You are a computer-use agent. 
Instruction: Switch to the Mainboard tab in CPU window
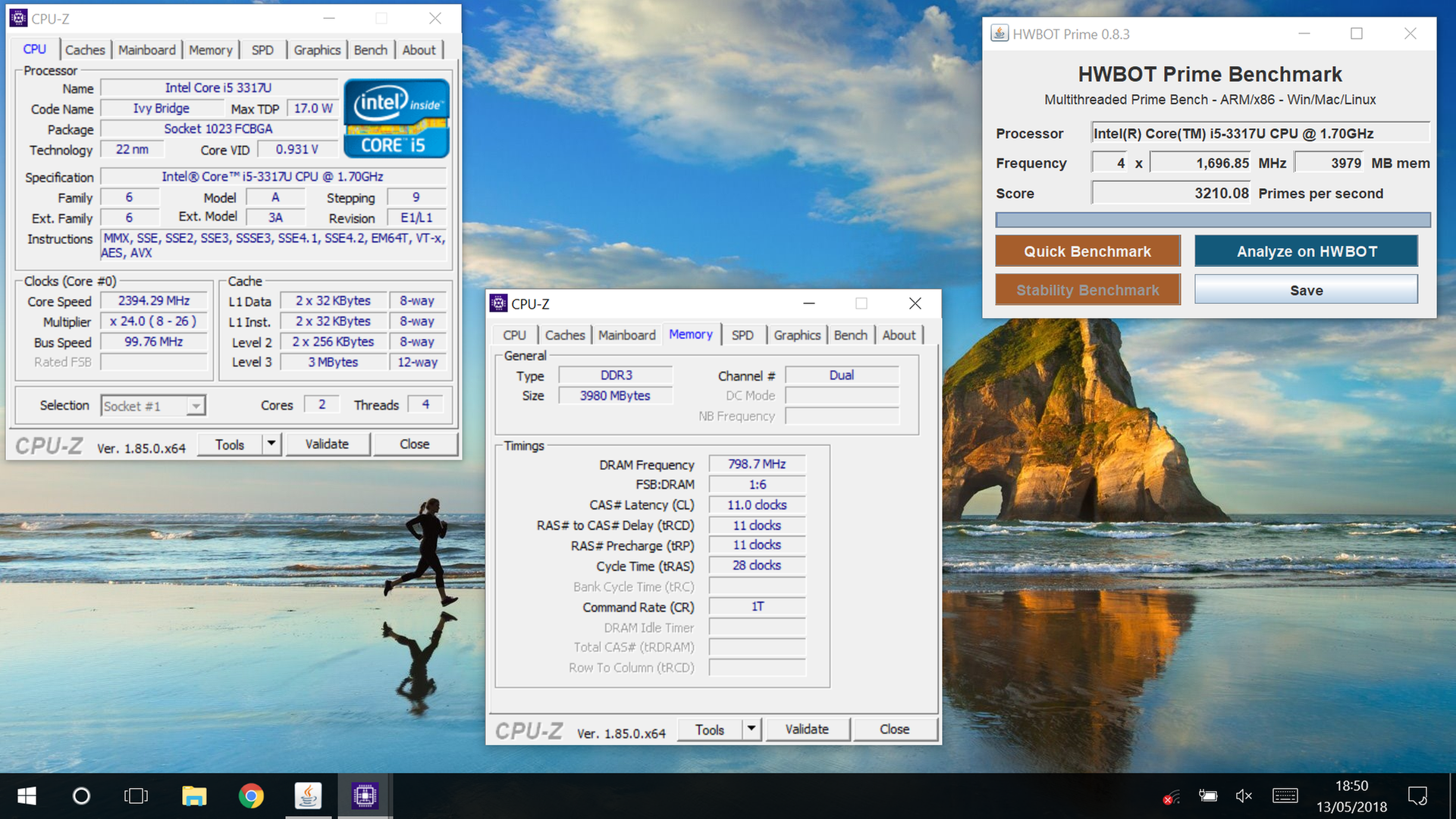tap(147, 50)
